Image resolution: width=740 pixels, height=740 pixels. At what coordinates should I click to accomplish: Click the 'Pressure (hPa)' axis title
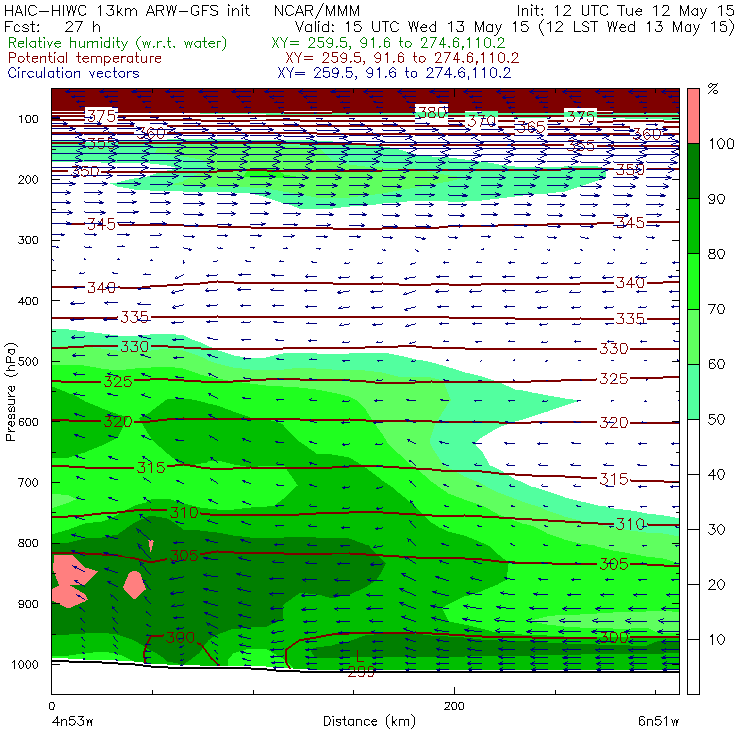[10, 392]
